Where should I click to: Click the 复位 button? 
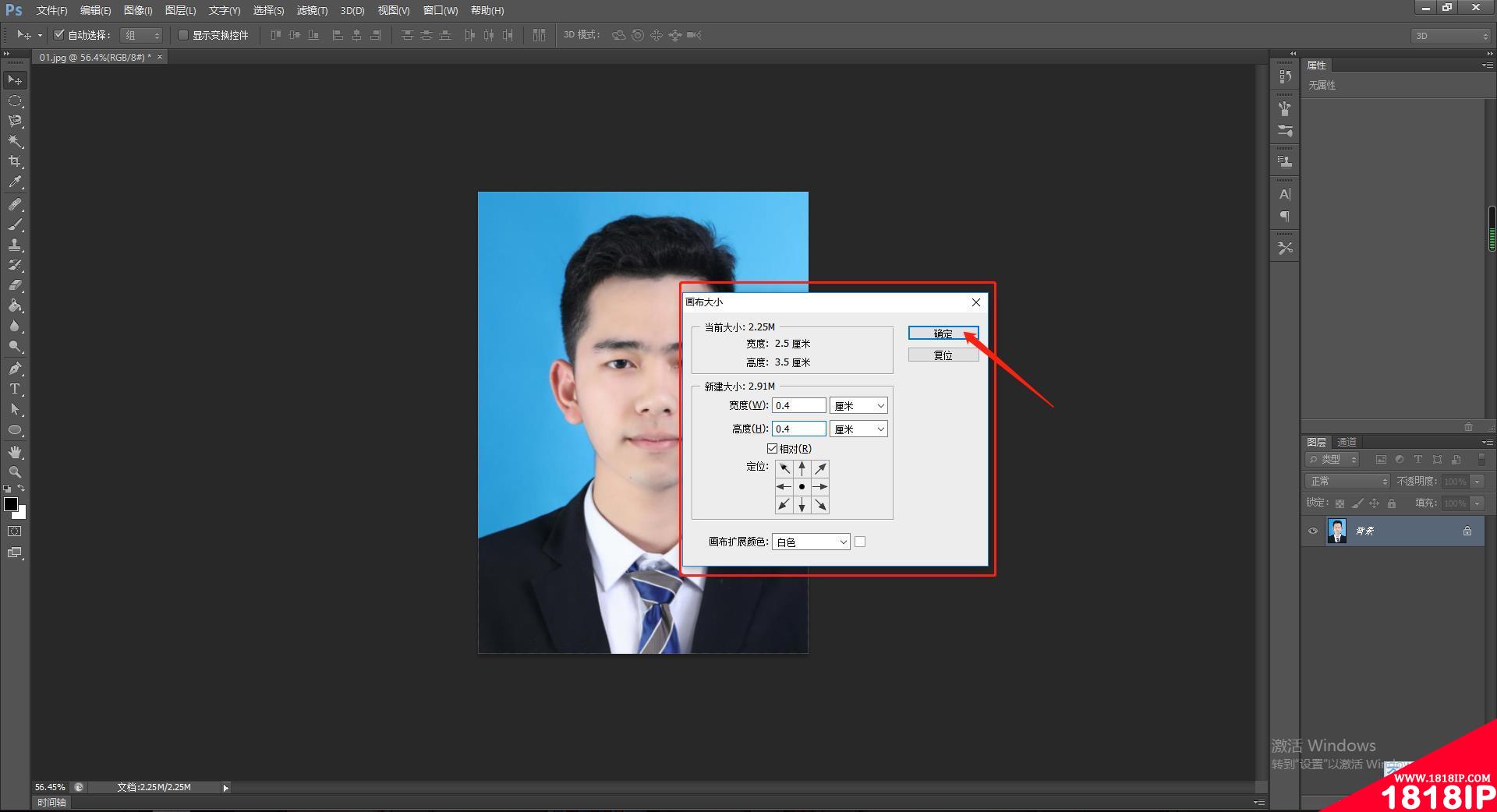click(x=943, y=355)
